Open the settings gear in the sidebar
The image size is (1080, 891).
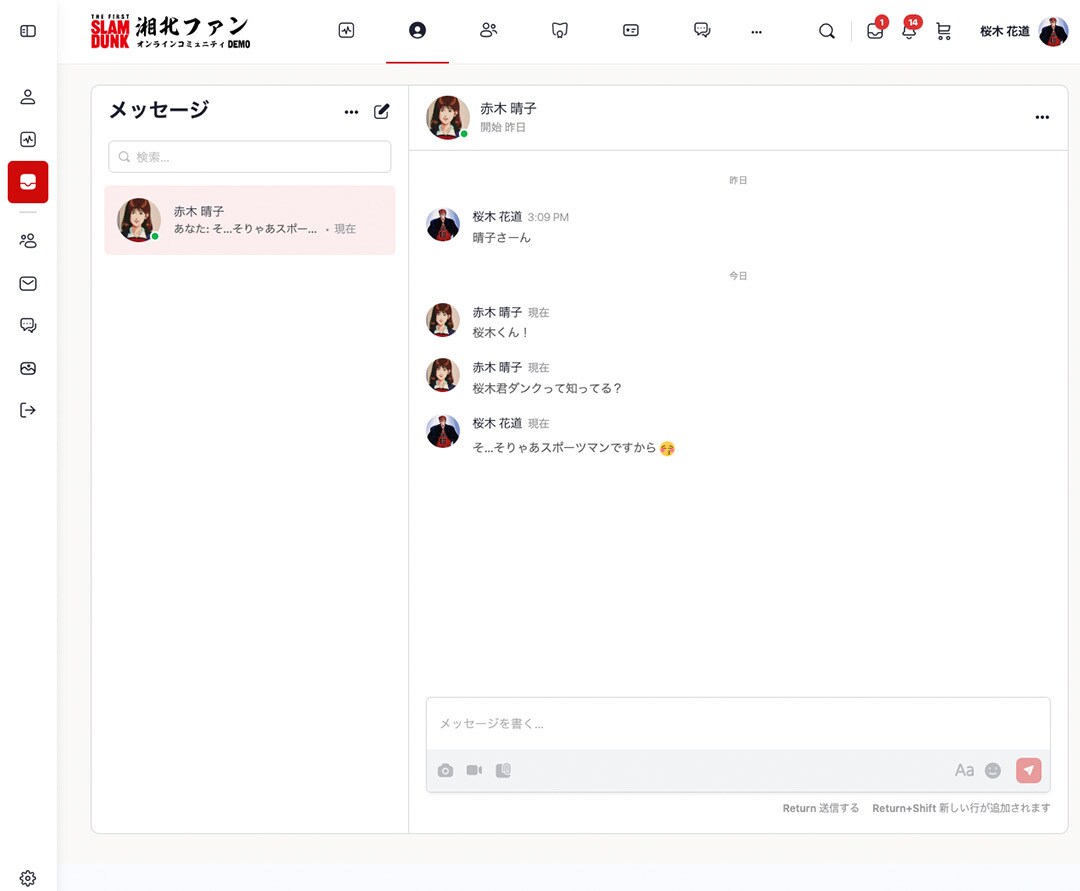coord(28,878)
